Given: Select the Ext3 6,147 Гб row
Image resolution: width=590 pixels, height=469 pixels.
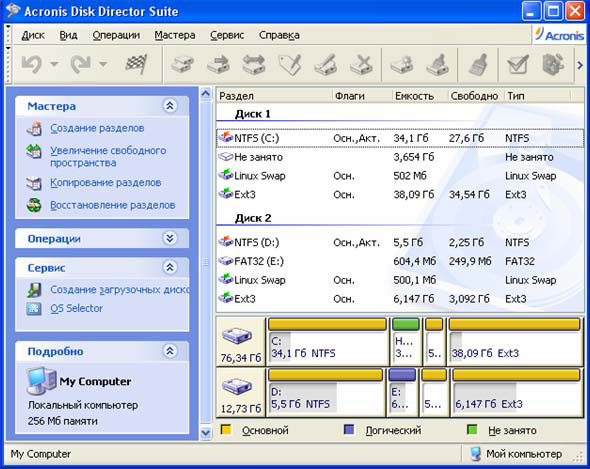Looking at the screenshot, I should [400, 299].
